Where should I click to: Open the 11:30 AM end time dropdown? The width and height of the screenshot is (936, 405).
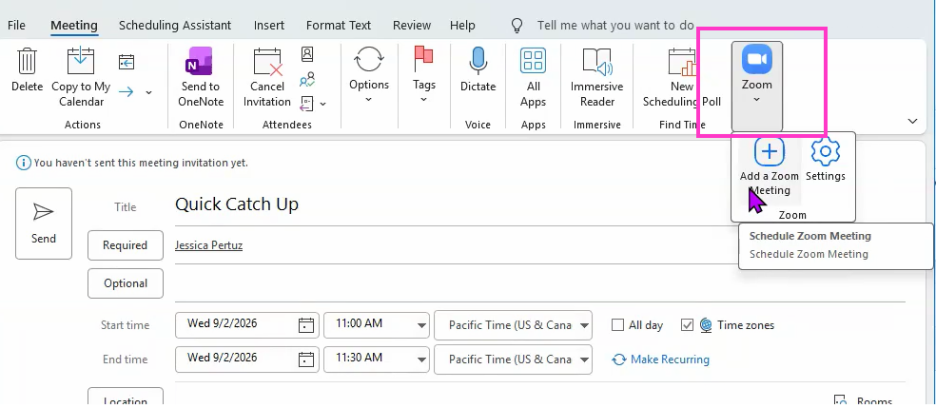pyautogui.click(x=422, y=360)
